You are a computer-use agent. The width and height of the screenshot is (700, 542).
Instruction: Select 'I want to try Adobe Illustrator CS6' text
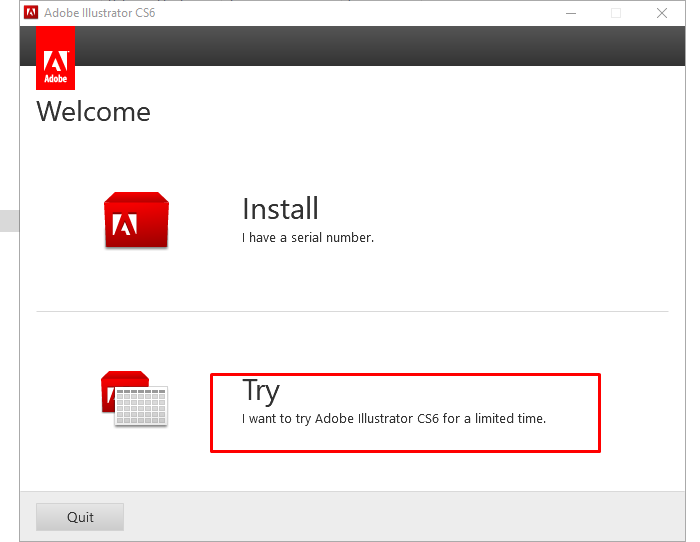pyautogui.click(x=341, y=419)
